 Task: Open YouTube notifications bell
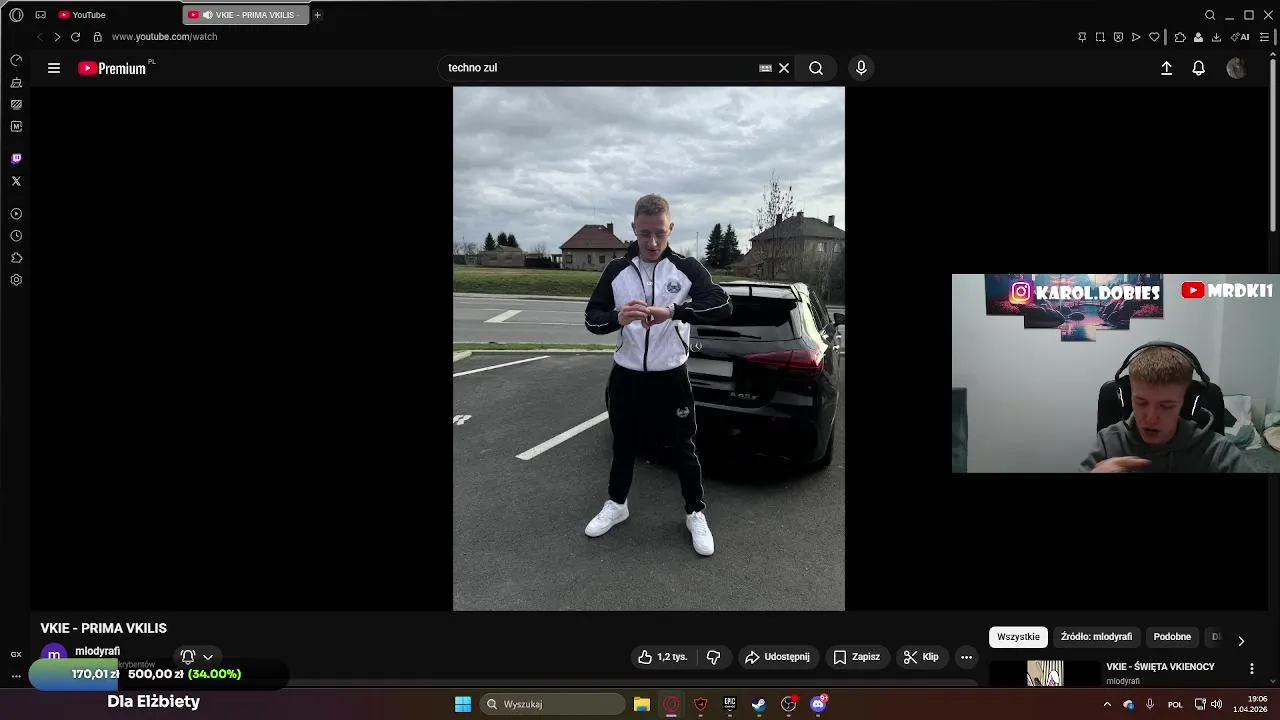(1198, 68)
